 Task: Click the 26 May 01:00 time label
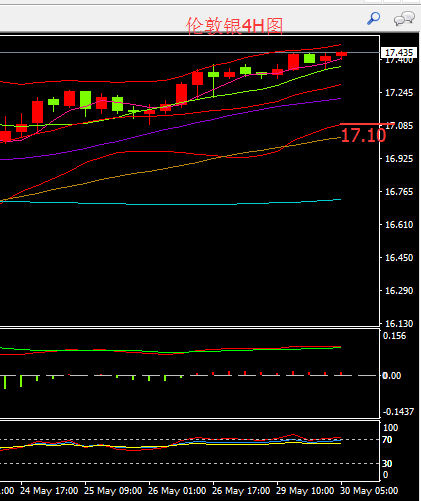[177, 491]
